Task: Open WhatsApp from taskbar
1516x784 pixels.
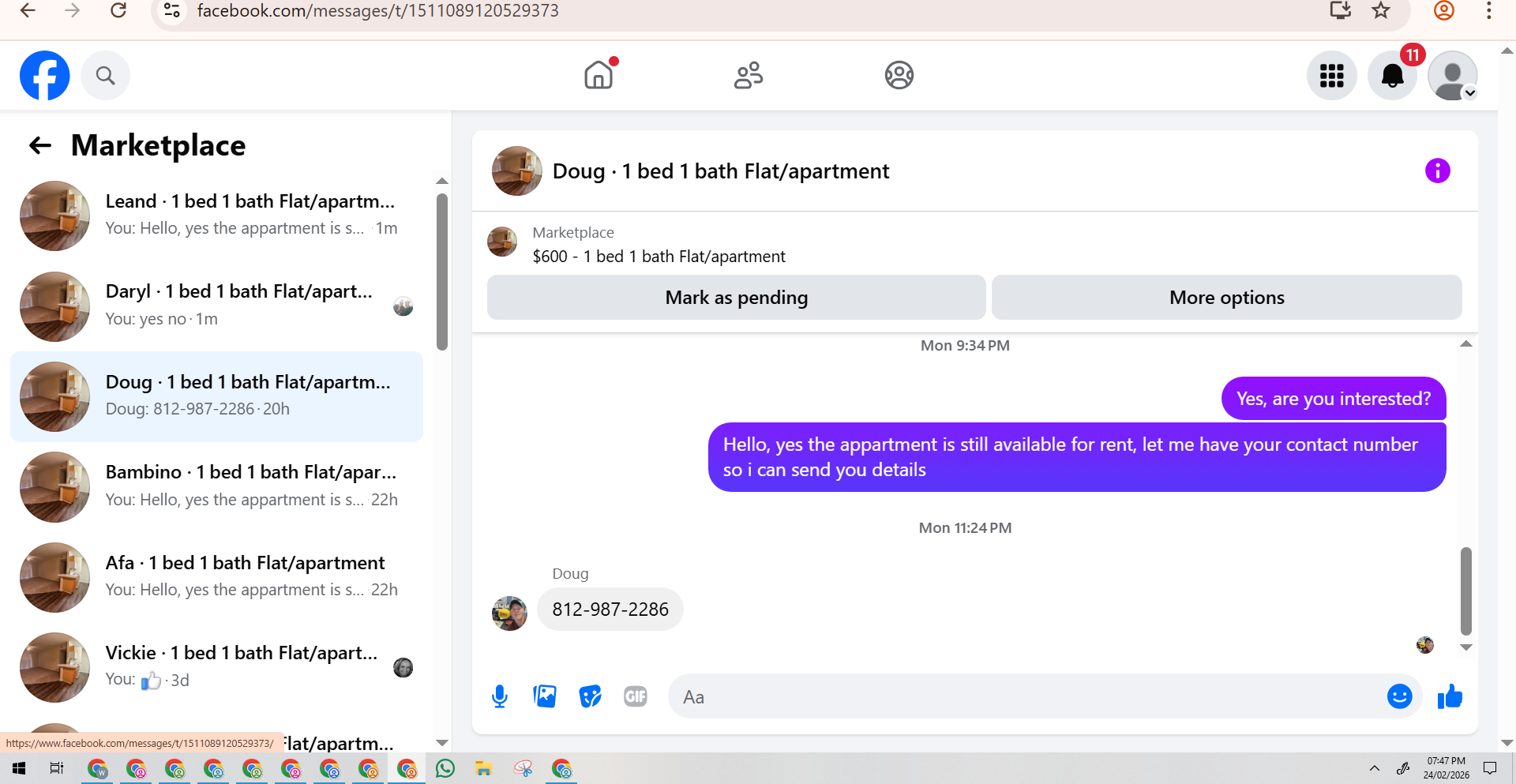Action: point(445,768)
